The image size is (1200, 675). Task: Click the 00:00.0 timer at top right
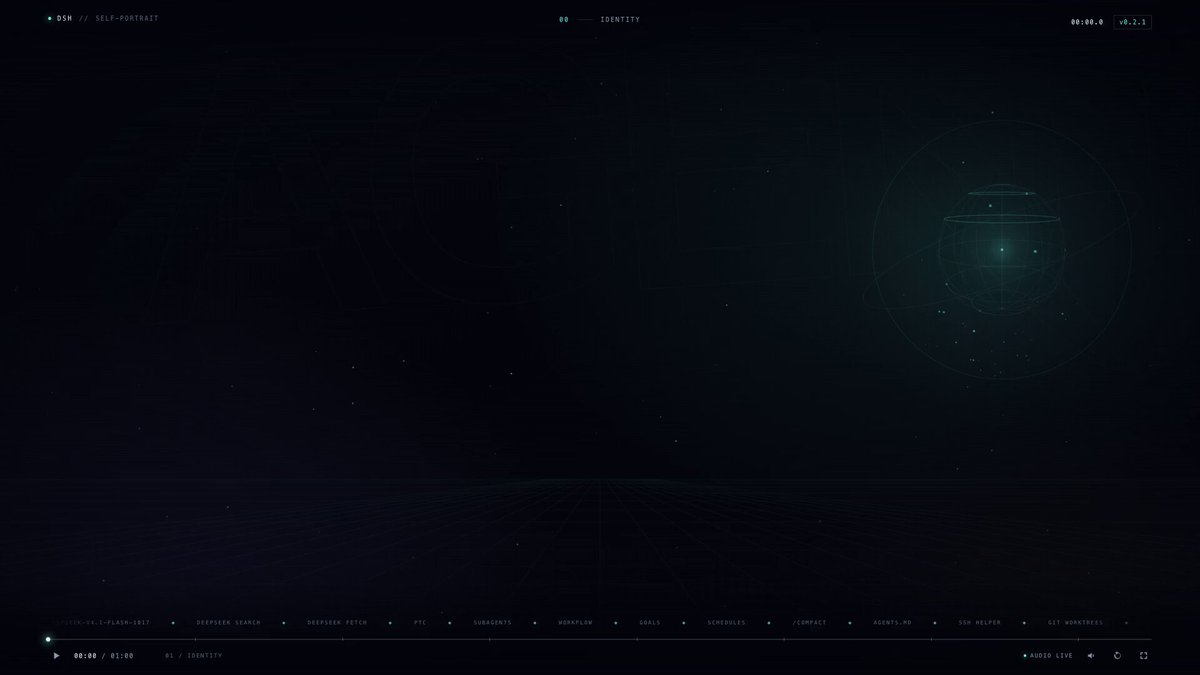(1087, 22)
